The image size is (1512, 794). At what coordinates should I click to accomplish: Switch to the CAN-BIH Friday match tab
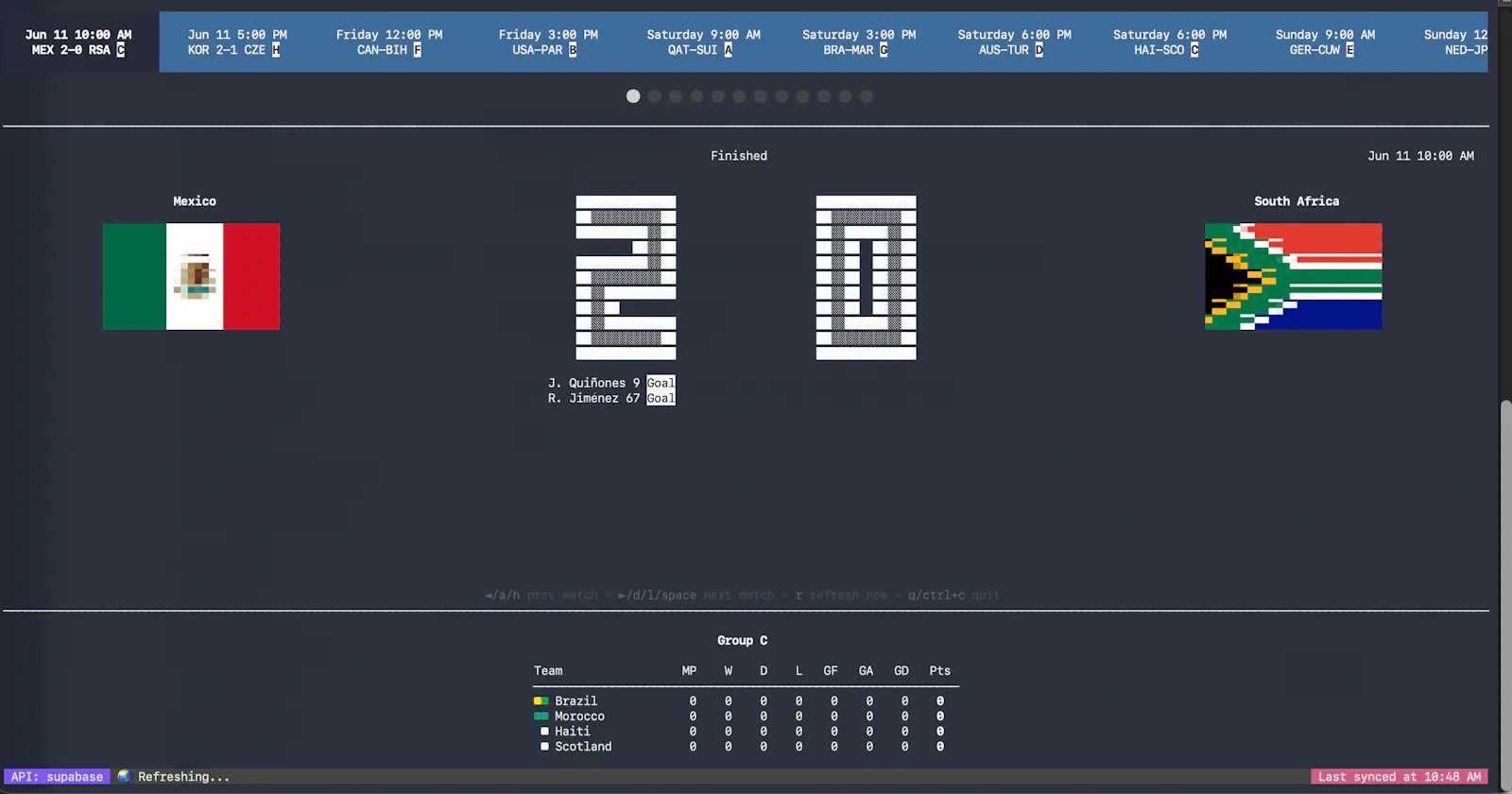pyautogui.click(x=389, y=42)
